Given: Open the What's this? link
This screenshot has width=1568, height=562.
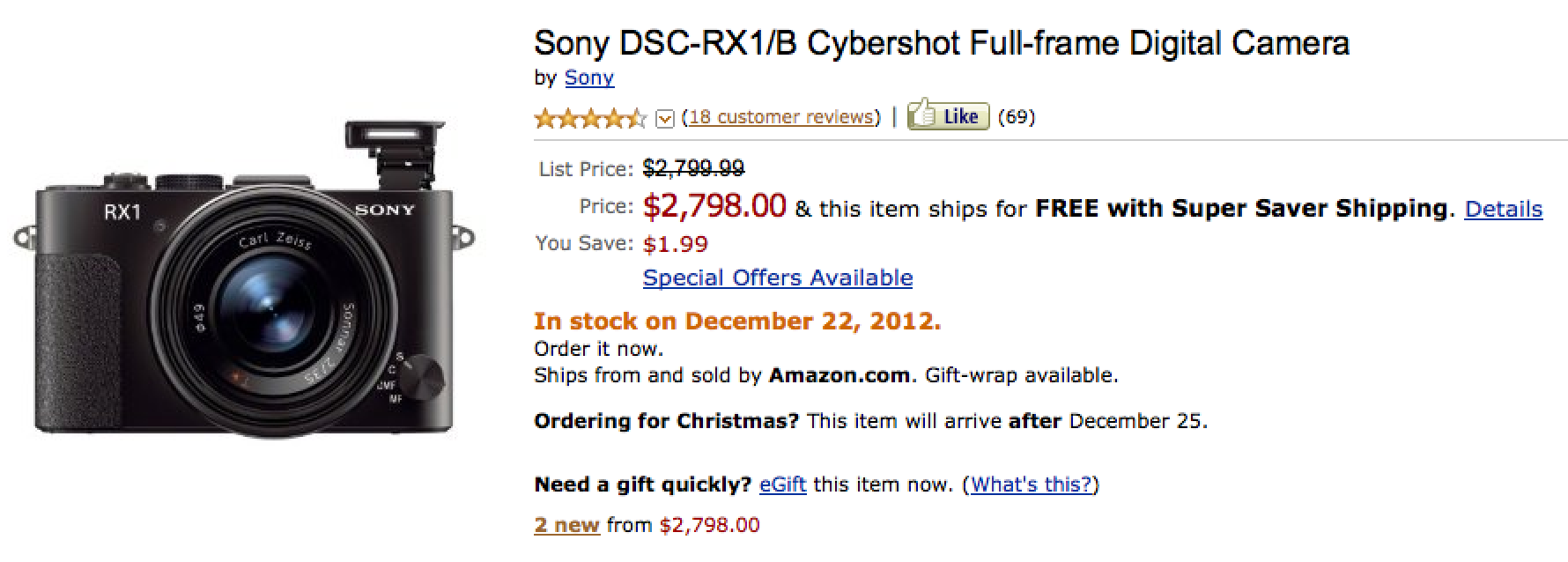Looking at the screenshot, I should click(1031, 484).
